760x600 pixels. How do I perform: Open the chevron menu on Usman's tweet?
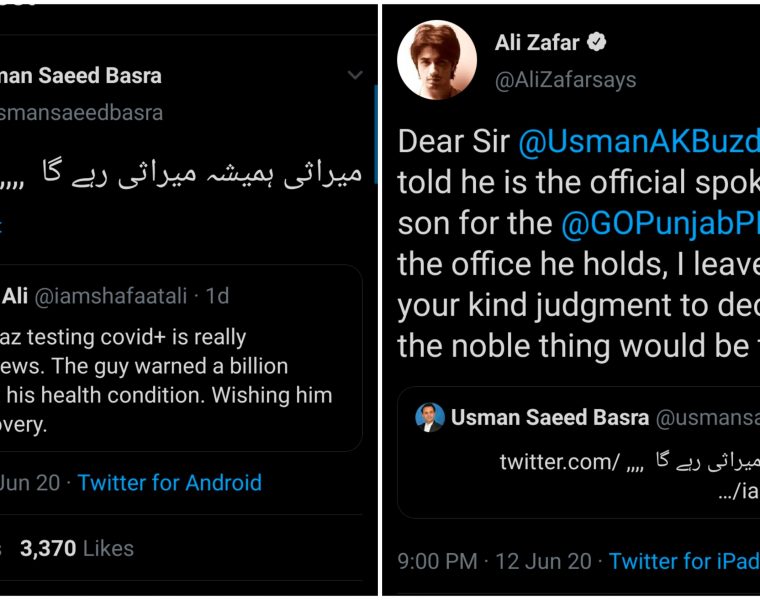[x=355, y=75]
